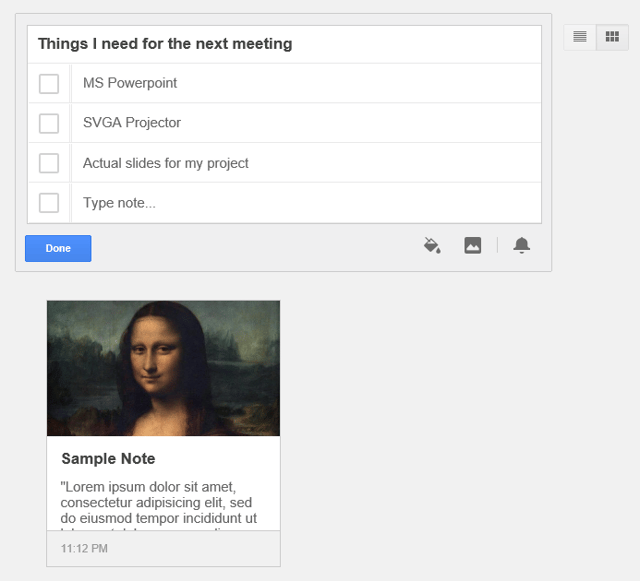Click the Lorem ipsum note body text
This screenshot has height=581, width=640.
point(159,506)
